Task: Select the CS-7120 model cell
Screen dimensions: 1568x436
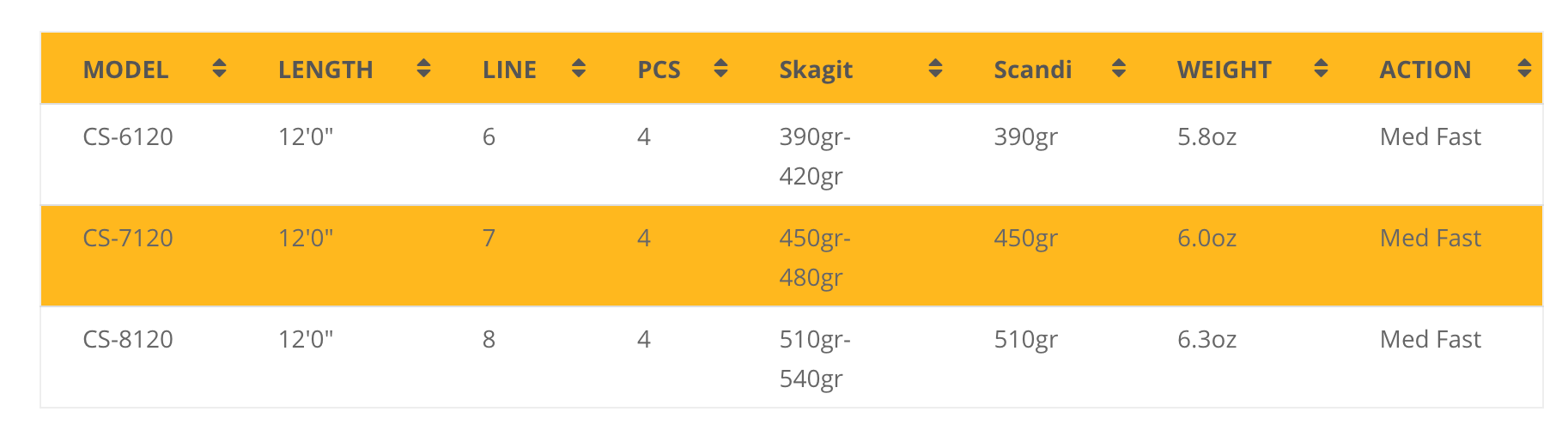Action: pyautogui.click(x=128, y=238)
